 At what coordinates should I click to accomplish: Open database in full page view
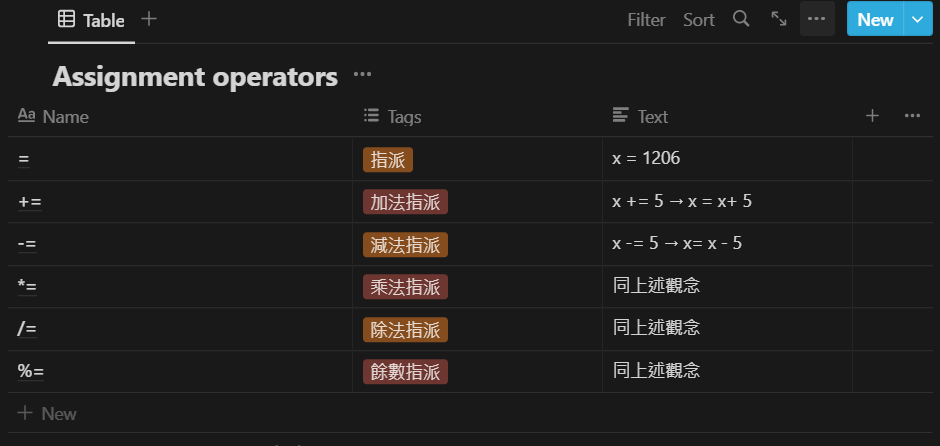(779, 19)
